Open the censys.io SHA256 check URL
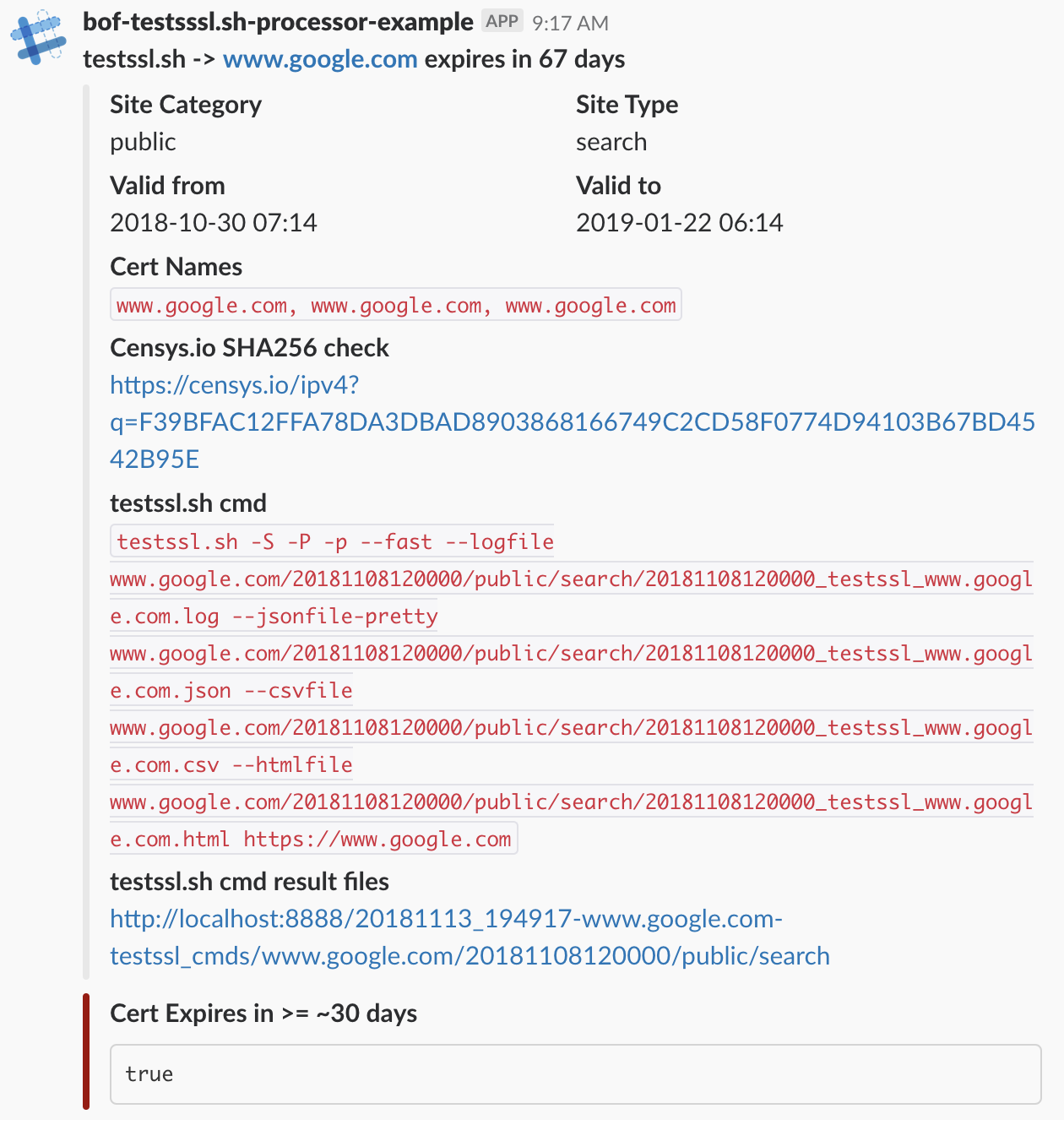The height and width of the screenshot is (1125, 1064). coord(572,422)
